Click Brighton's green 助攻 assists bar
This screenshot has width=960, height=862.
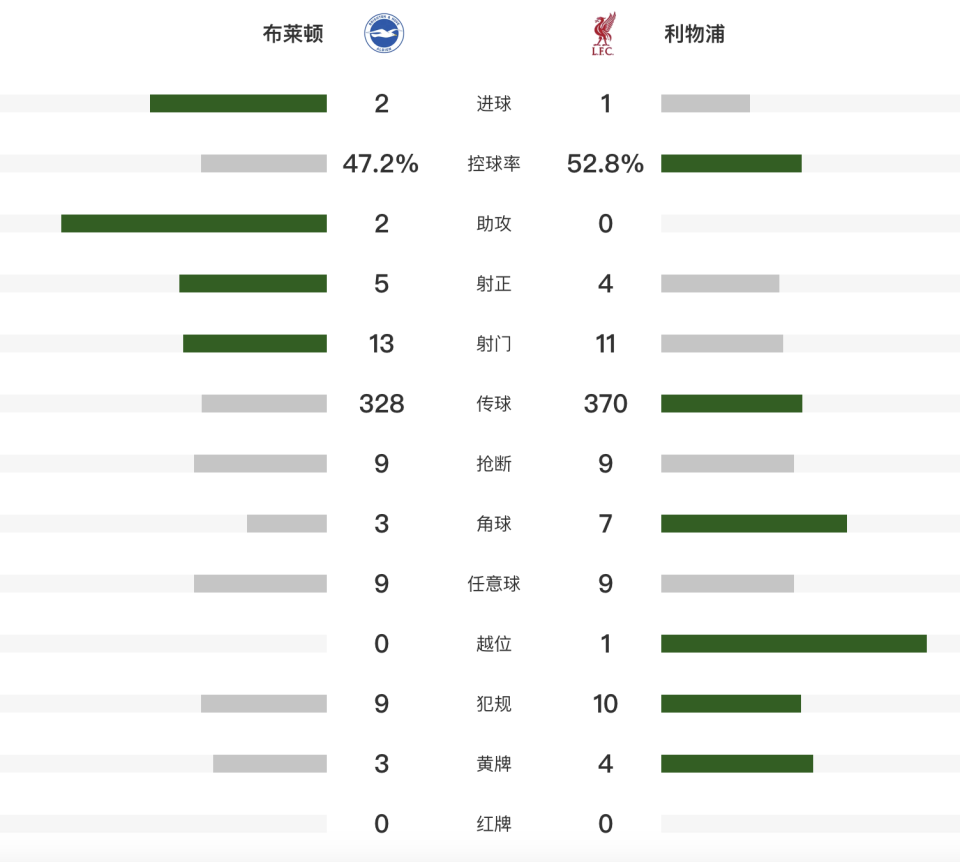194,223
